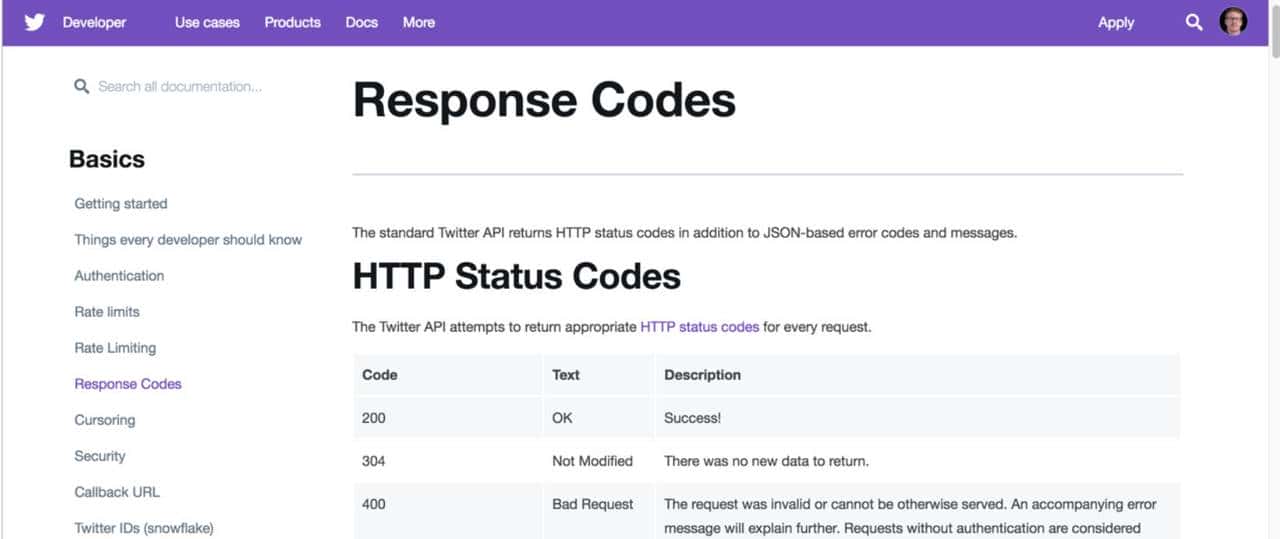Open Things every developer should know
Image resolution: width=1280 pixels, height=539 pixels.
[188, 240]
